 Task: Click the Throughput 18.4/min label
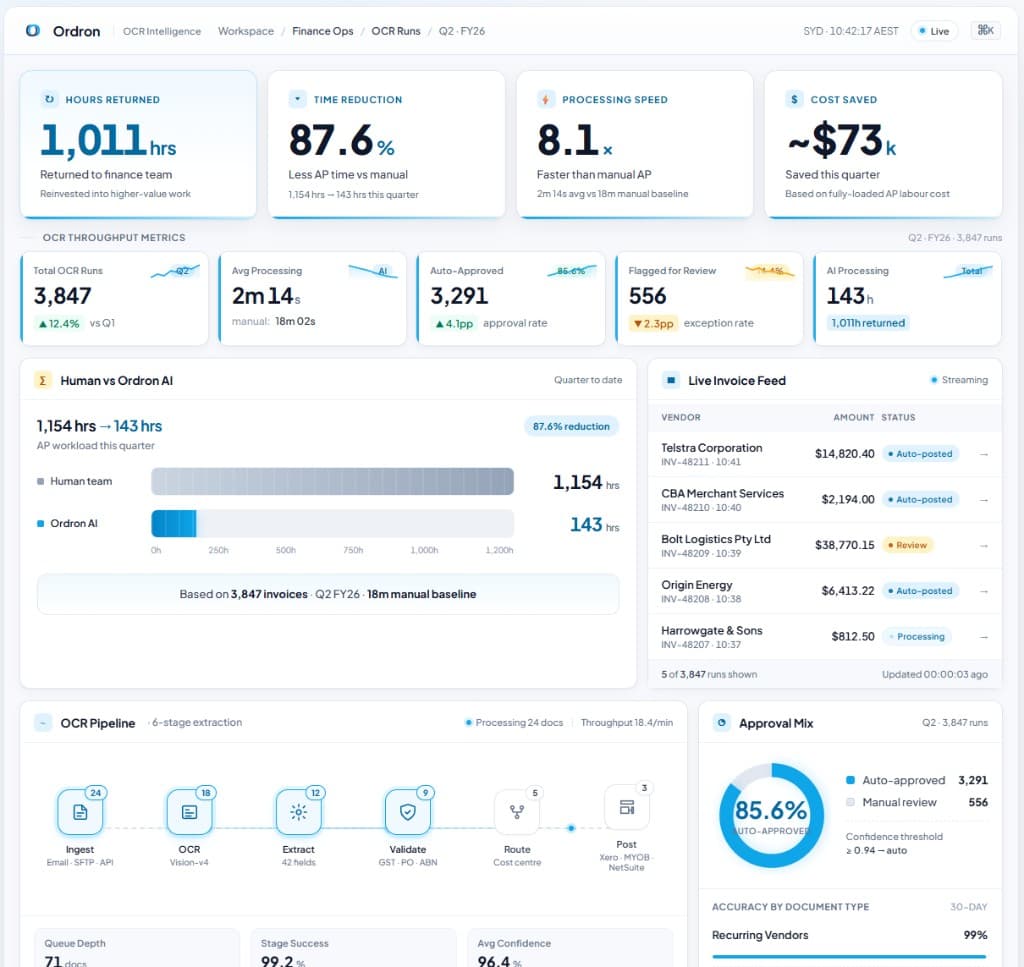626,723
